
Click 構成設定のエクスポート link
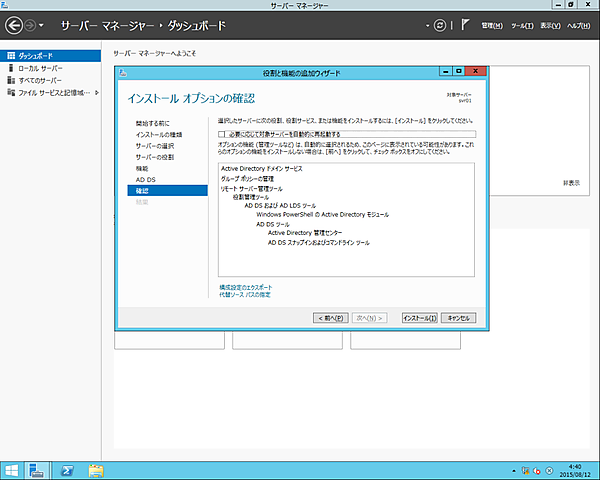[245, 287]
